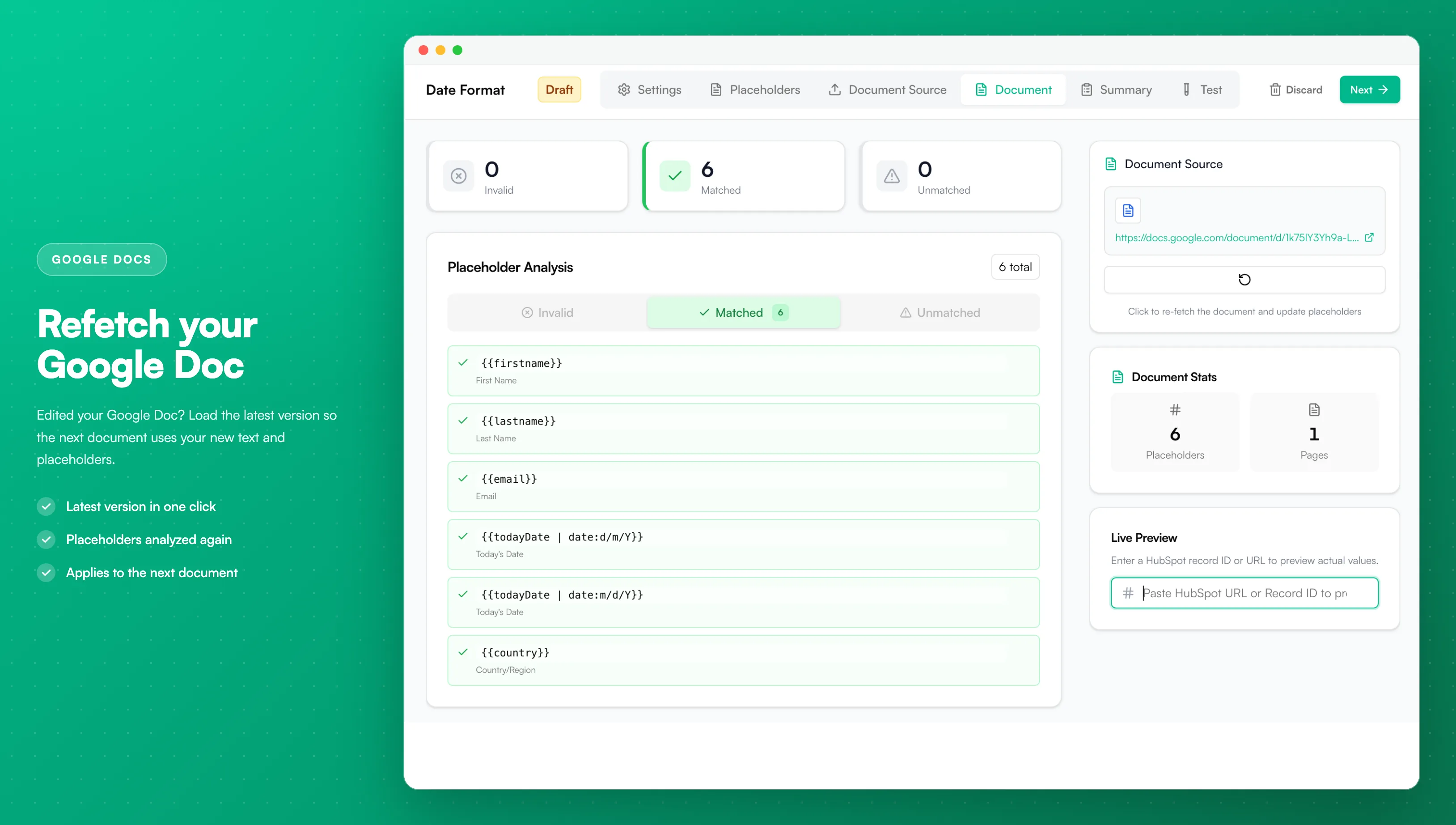Click the checkmark icon beside date:d/m/Y row

pos(463,536)
